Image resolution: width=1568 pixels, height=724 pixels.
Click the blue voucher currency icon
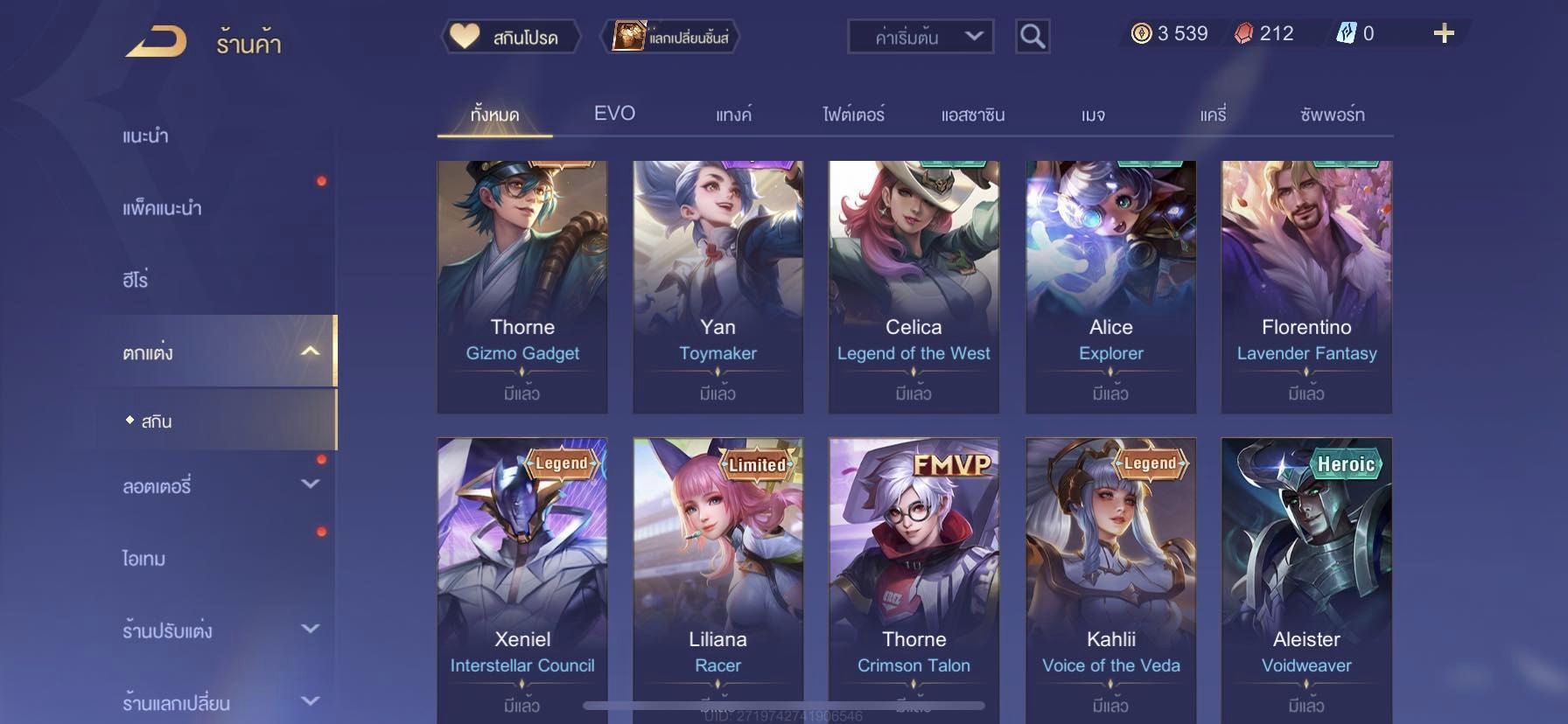(1346, 33)
